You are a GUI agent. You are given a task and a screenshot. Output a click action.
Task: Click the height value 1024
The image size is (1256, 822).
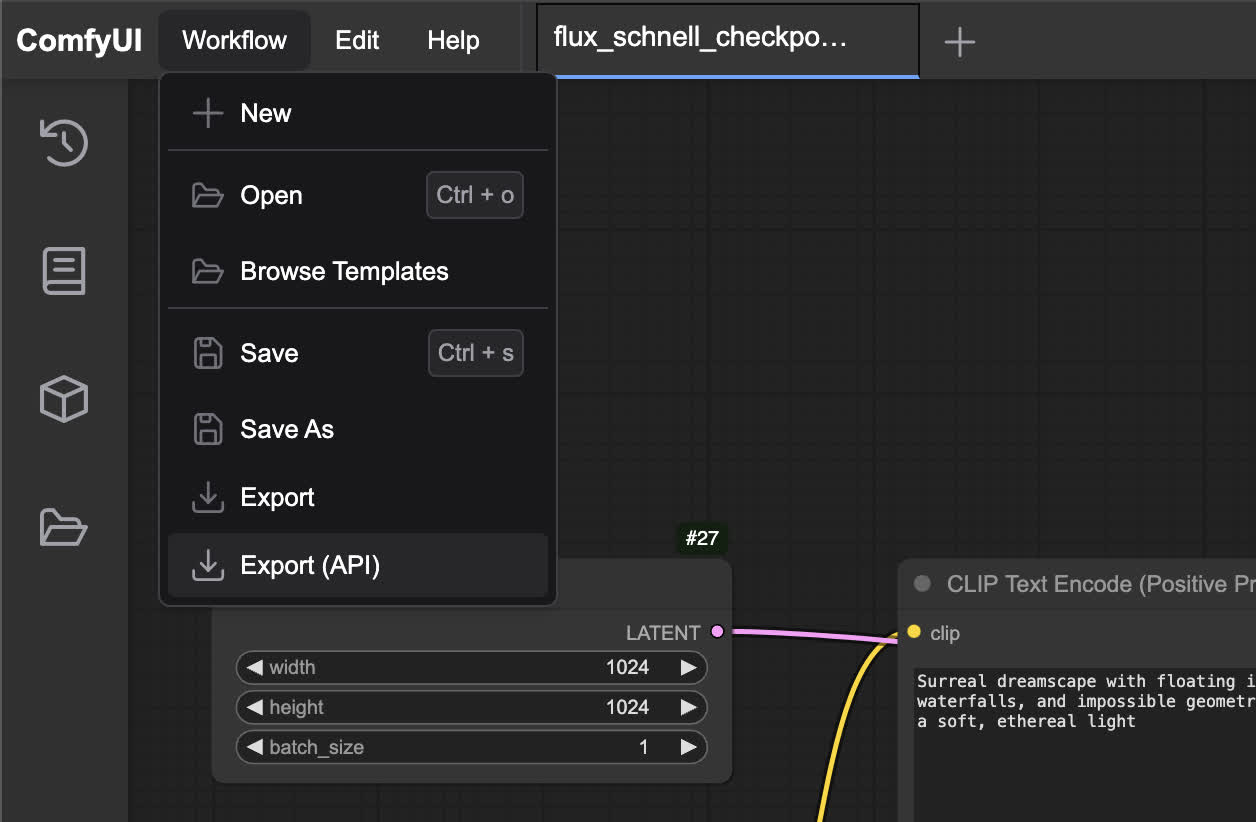click(627, 707)
